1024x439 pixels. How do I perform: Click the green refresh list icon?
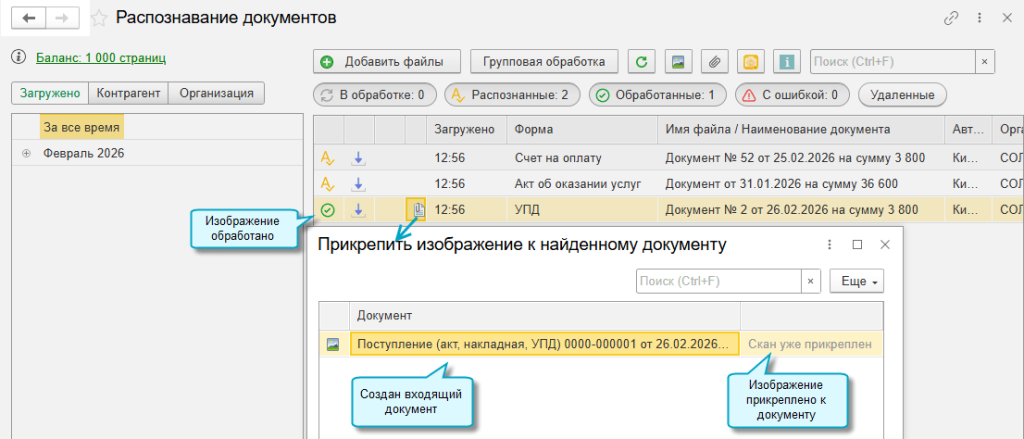click(x=642, y=62)
